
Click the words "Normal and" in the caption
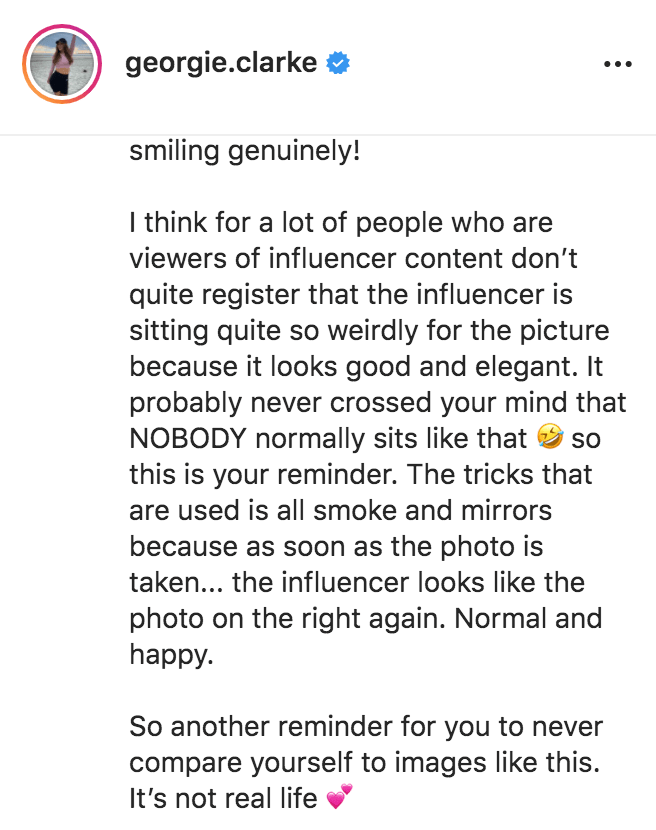coord(528,618)
